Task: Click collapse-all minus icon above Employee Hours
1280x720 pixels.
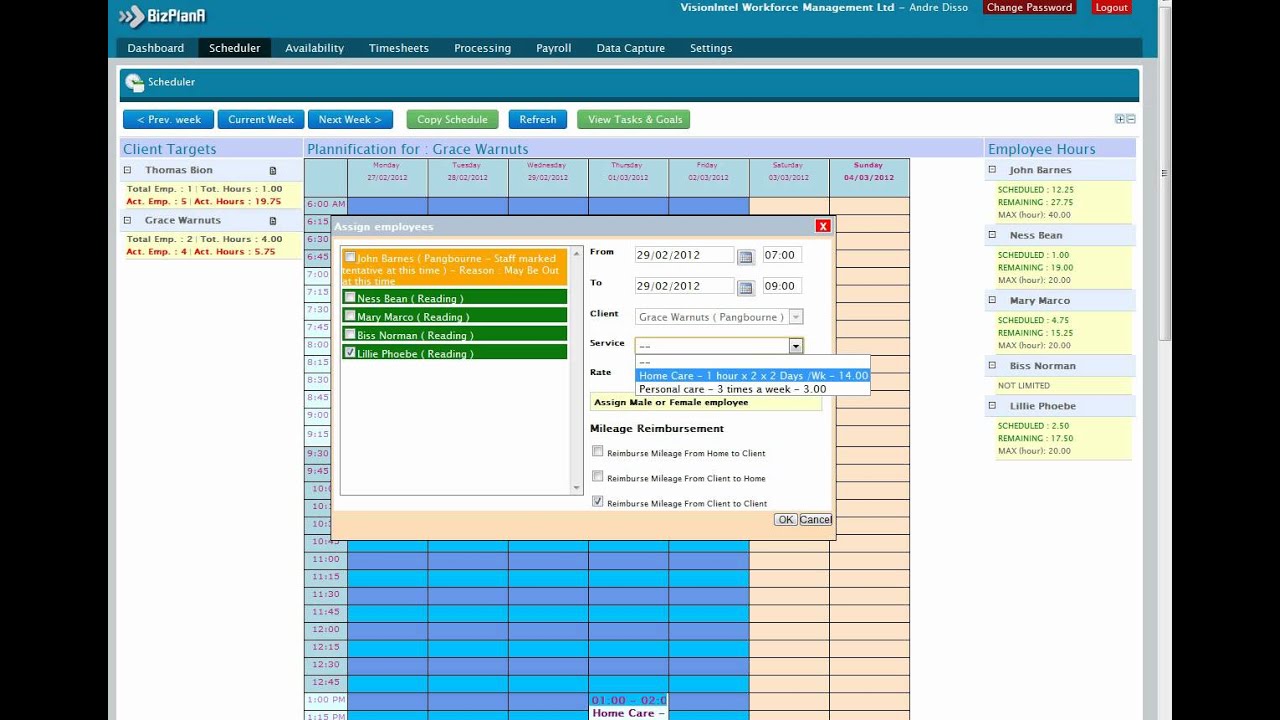Action: tap(1131, 119)
